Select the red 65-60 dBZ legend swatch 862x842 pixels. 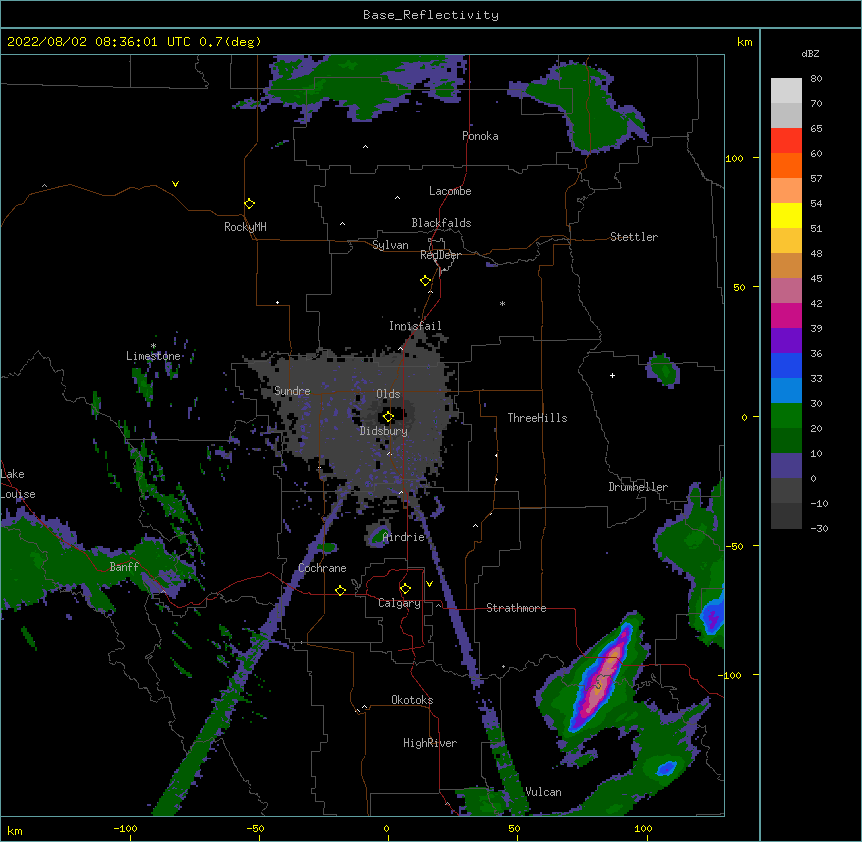click(786, 141)
